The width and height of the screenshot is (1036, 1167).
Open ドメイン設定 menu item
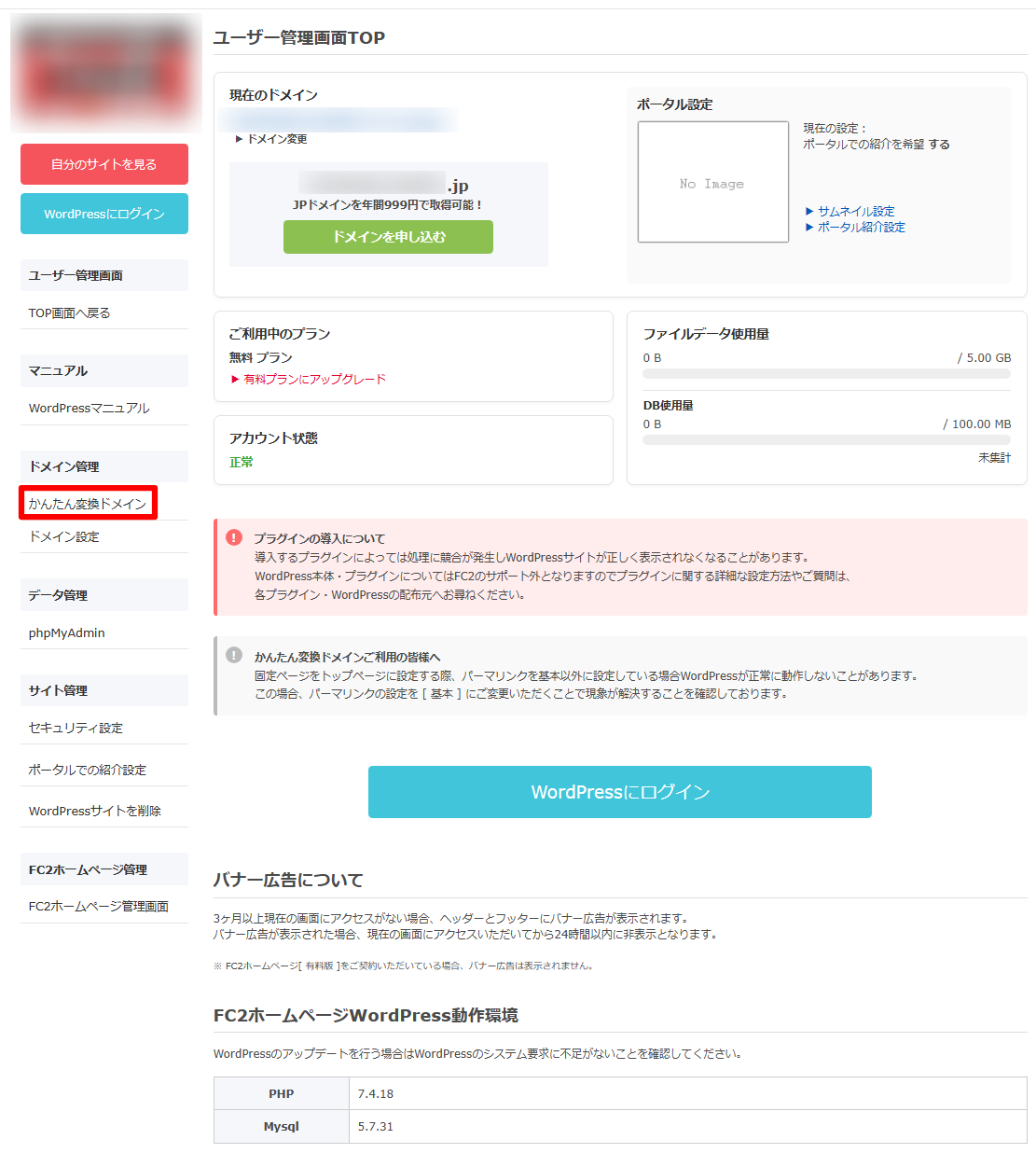64,536
